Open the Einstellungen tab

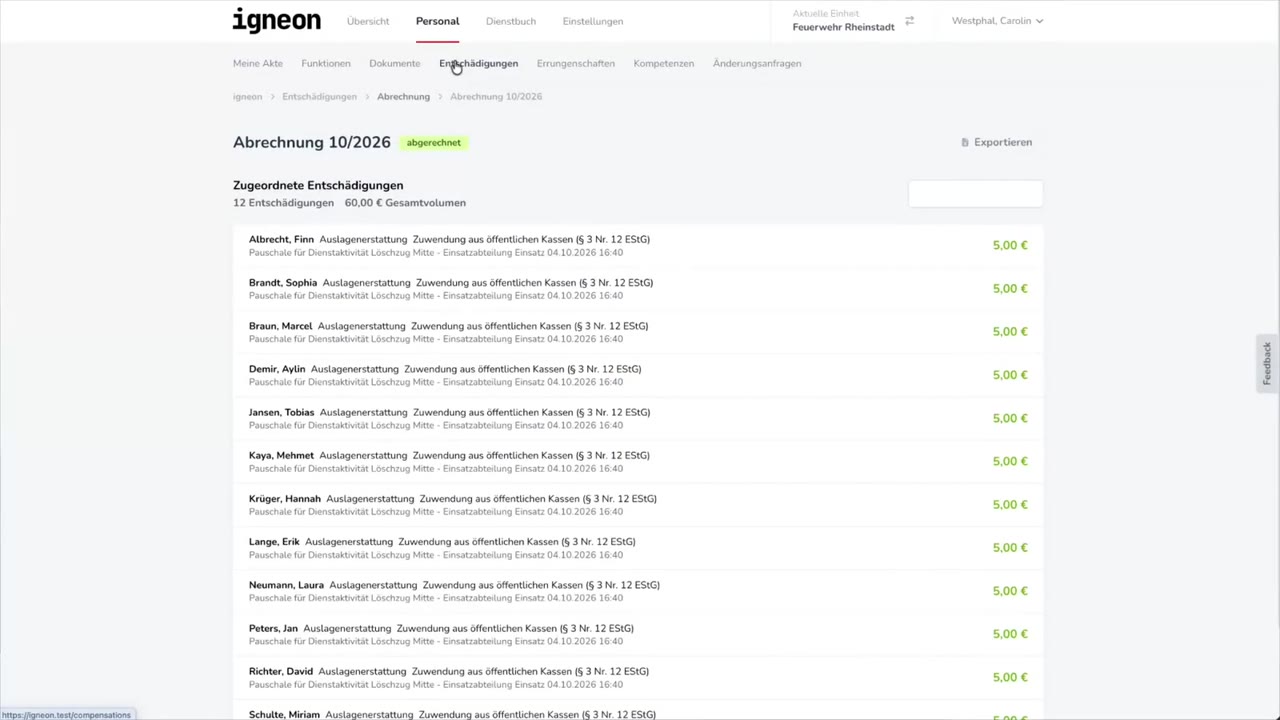pos(593,21)
